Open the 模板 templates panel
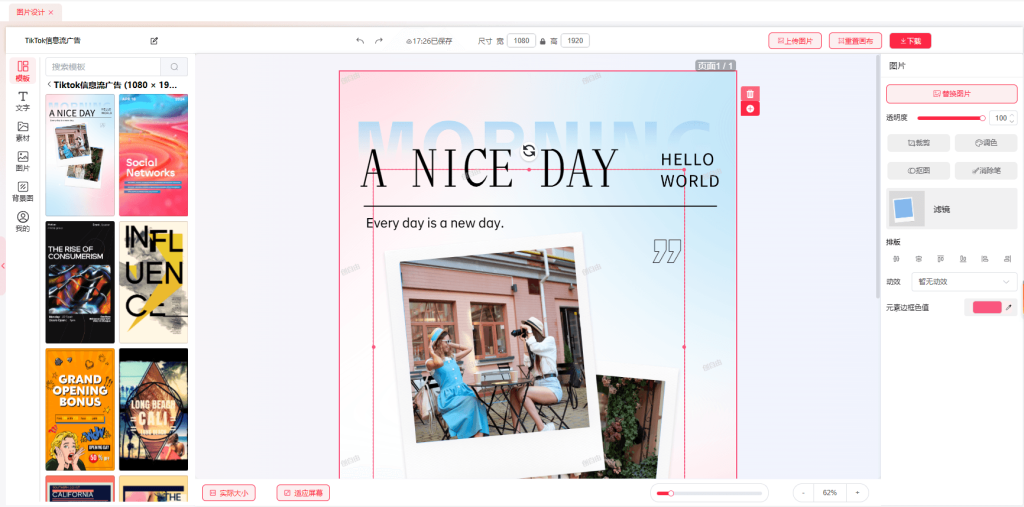Viewport: 1024px width, 507px height. point(22,71)
